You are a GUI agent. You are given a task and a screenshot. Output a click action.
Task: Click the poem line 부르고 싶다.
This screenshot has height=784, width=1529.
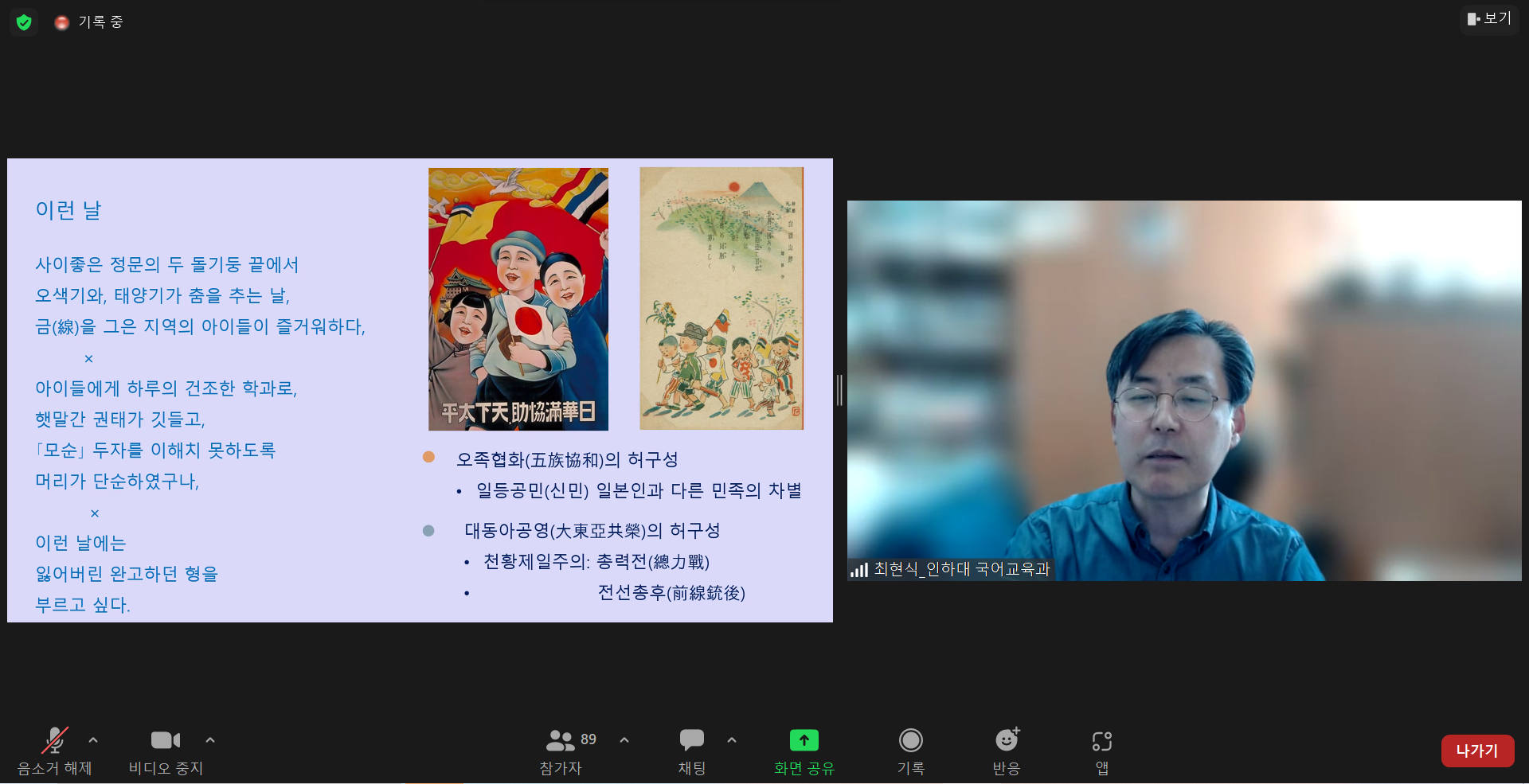83,605
